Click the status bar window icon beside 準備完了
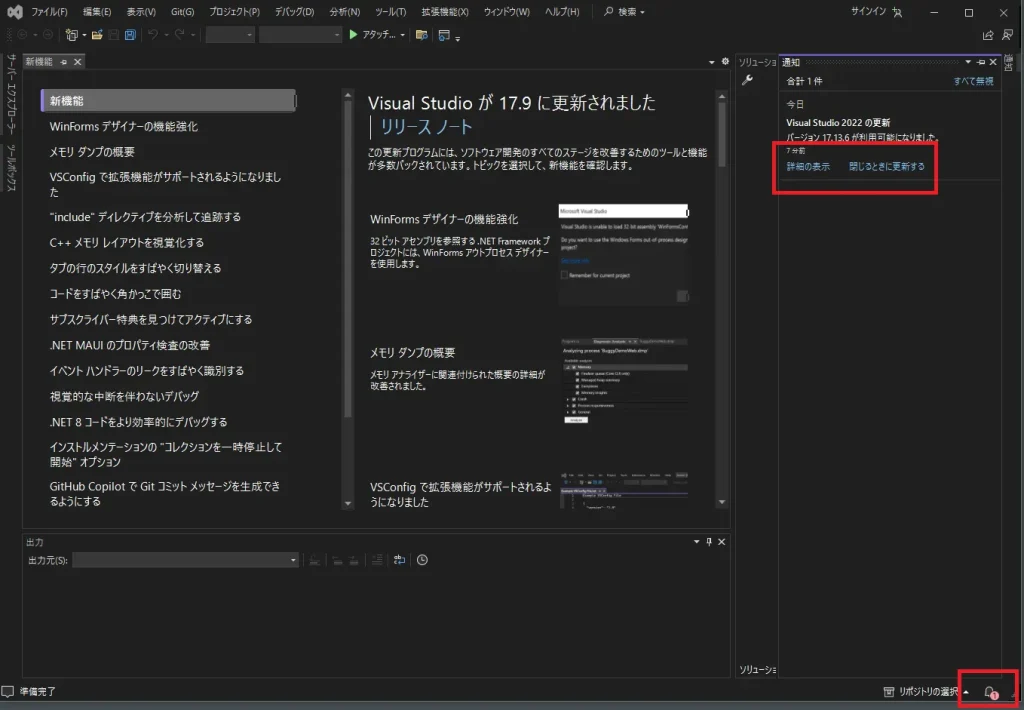The image size is (1024, 710). click(8, 691)
